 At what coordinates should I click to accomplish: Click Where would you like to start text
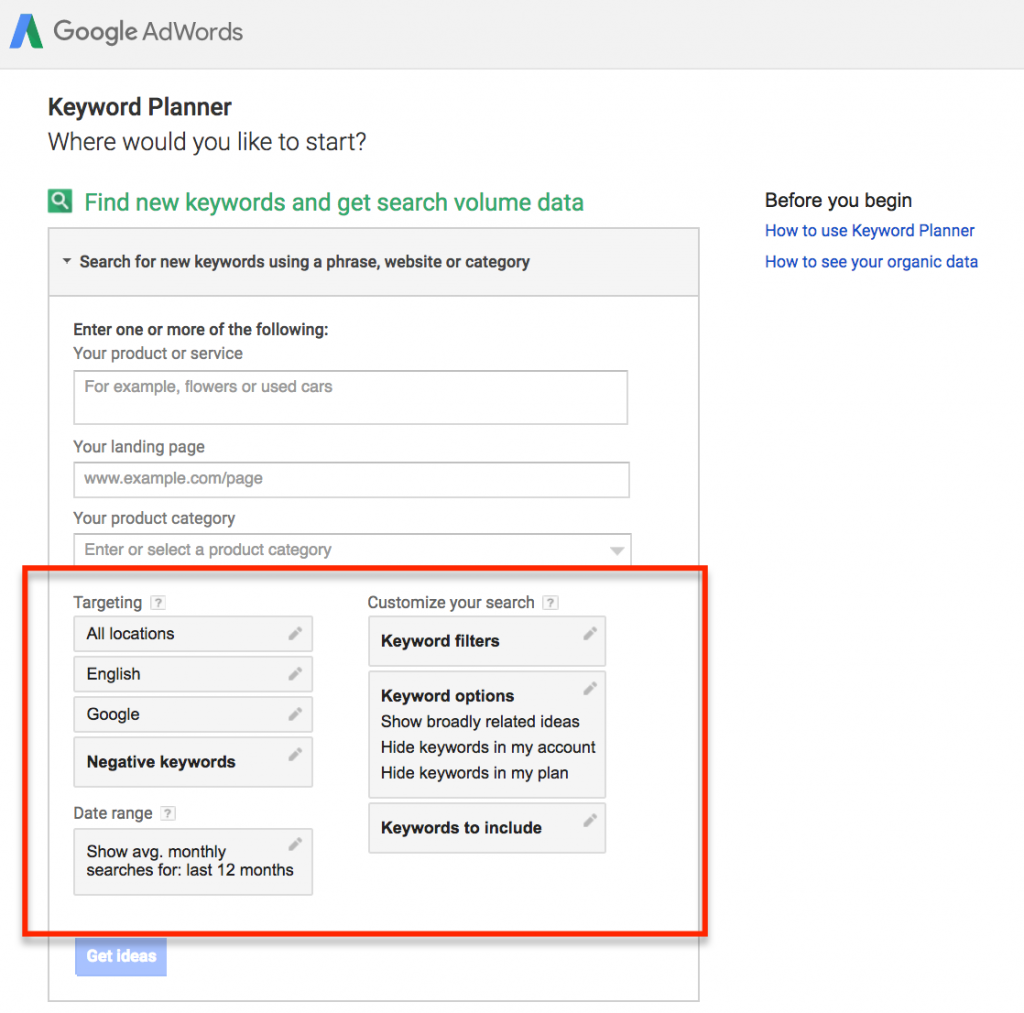pyautogui.click(x=207, y=142)
